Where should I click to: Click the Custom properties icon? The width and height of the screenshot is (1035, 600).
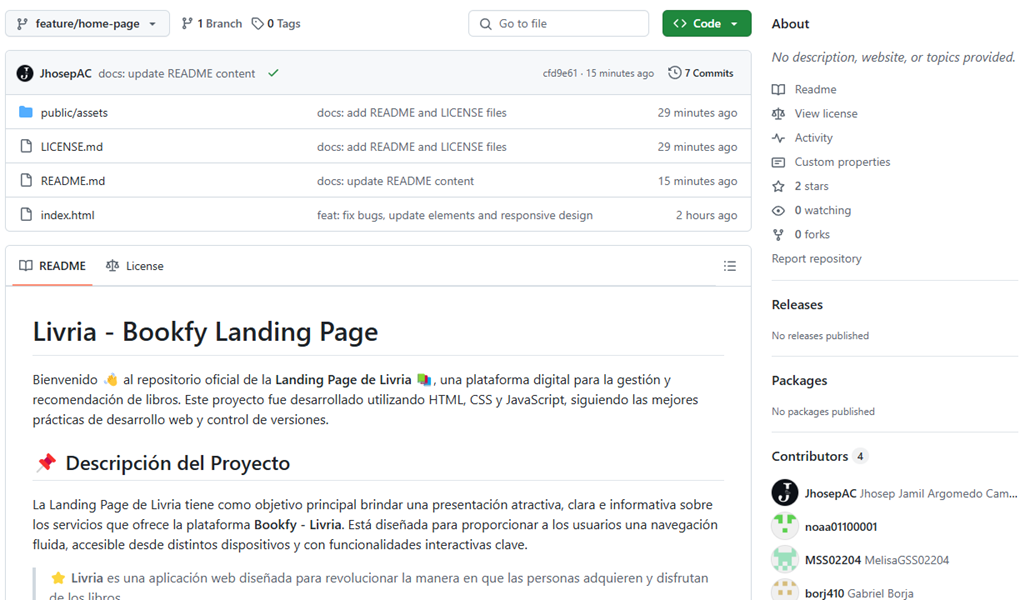coord(779,162)
